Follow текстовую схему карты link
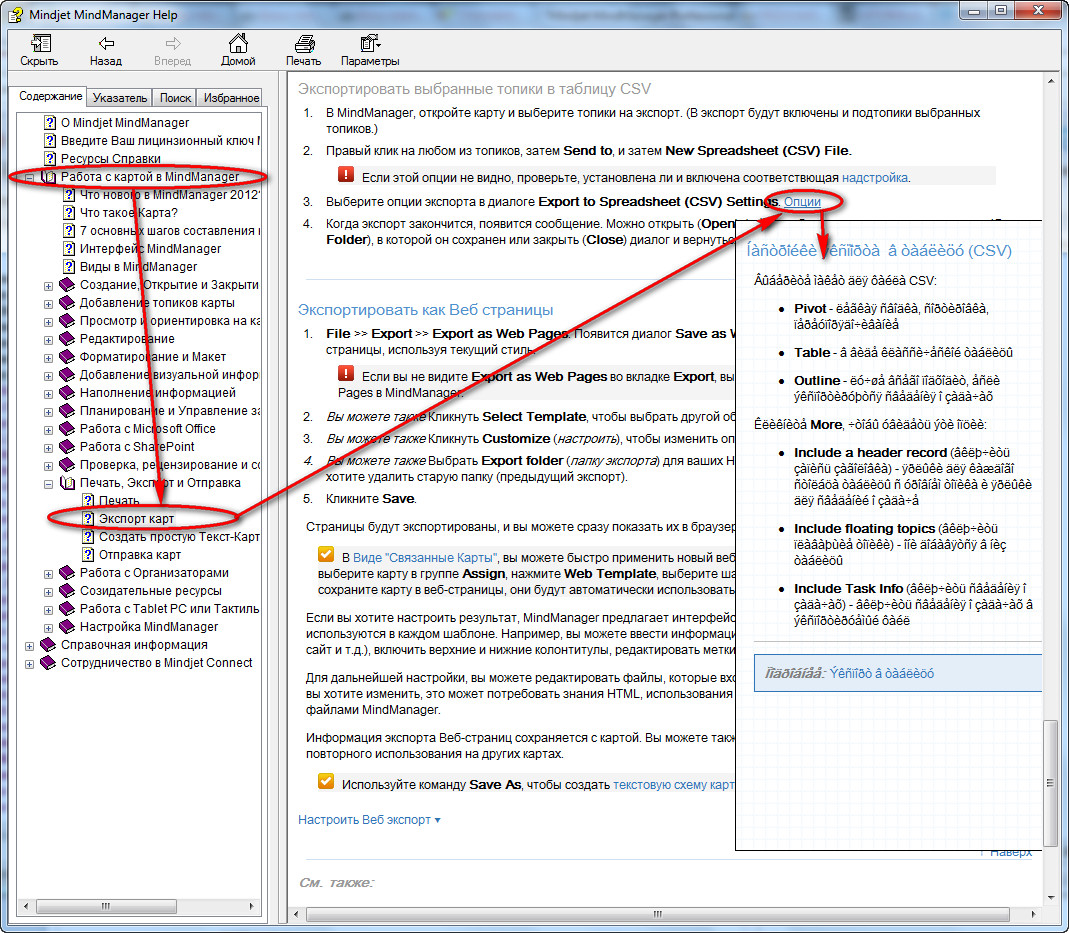 pyautogui.click(x=674, y=784)
